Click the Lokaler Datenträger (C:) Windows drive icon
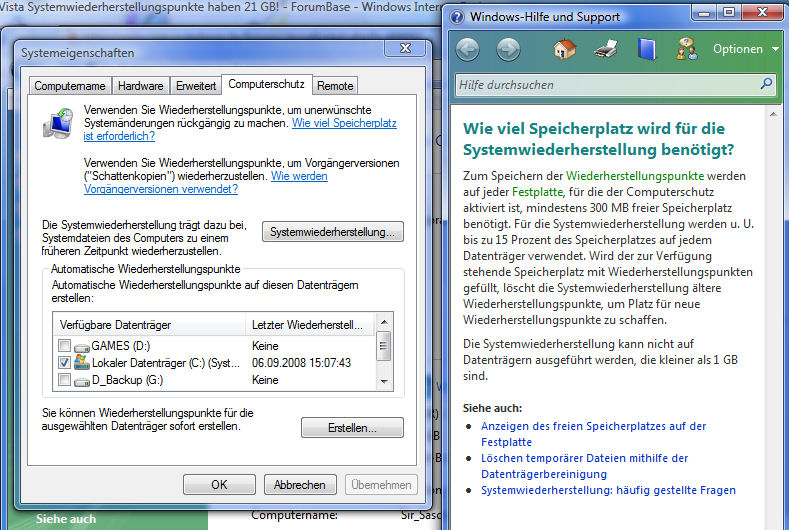789x530 pixels. click(x=82, y=362)
